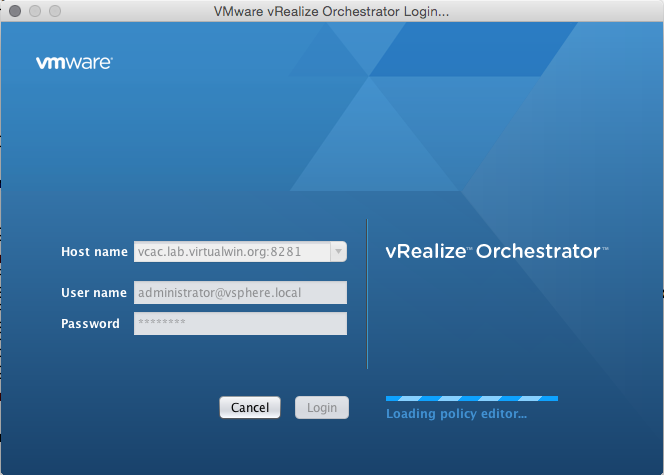The width and height of the screenshot is (664, 475).
Task: Close the vRealize Orchestrator login window
Action: click(x=15, y=11)
